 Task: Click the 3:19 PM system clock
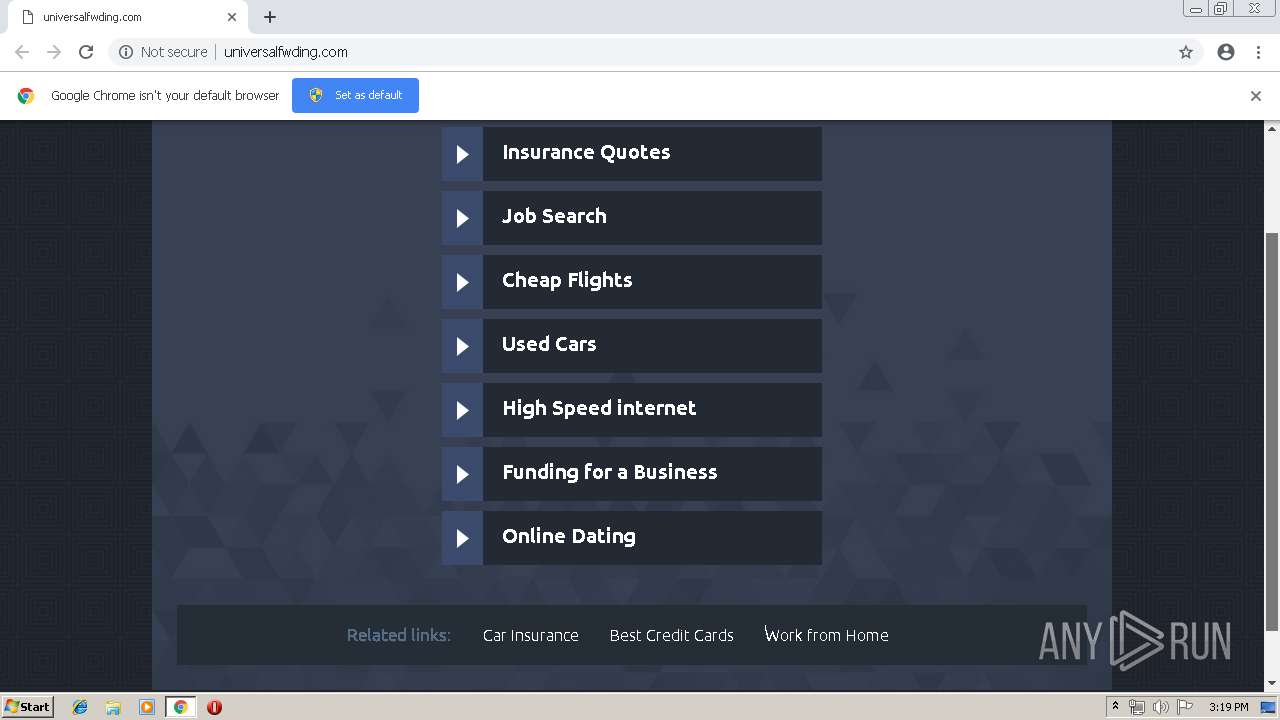pyautogui.click(x=1228, y=707)
